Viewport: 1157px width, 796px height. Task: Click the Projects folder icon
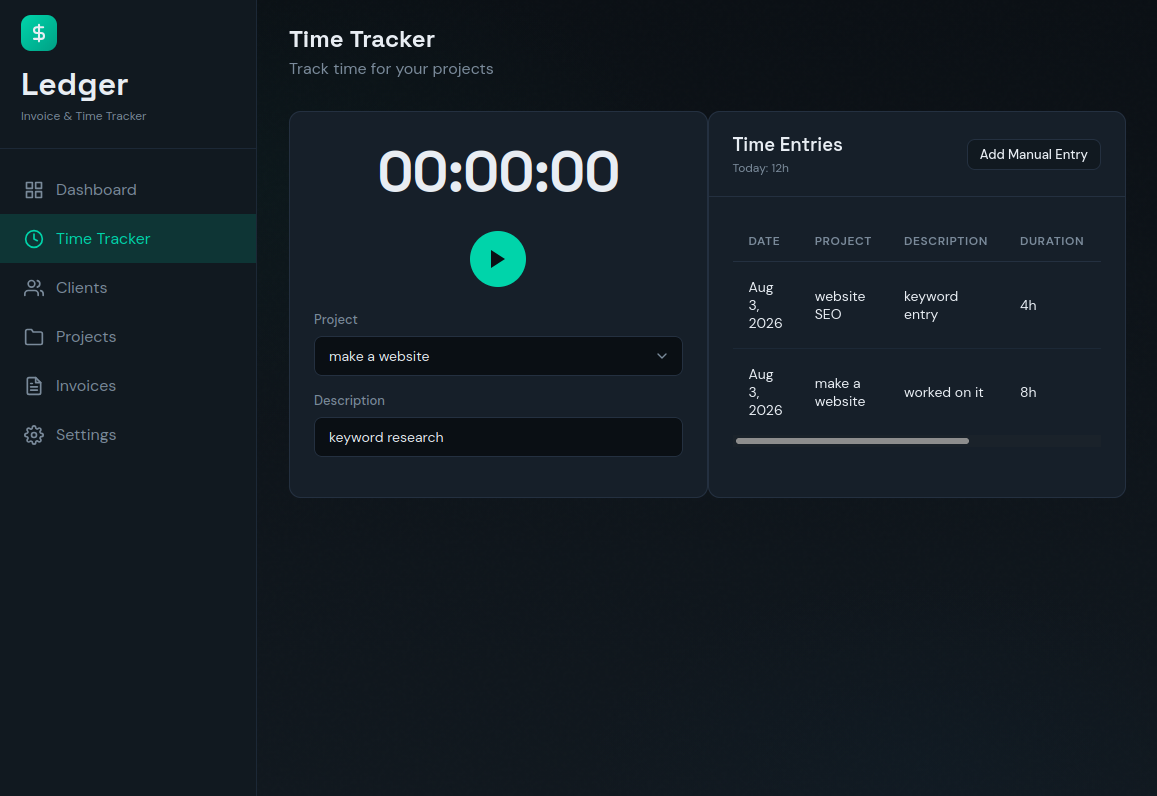34,337
